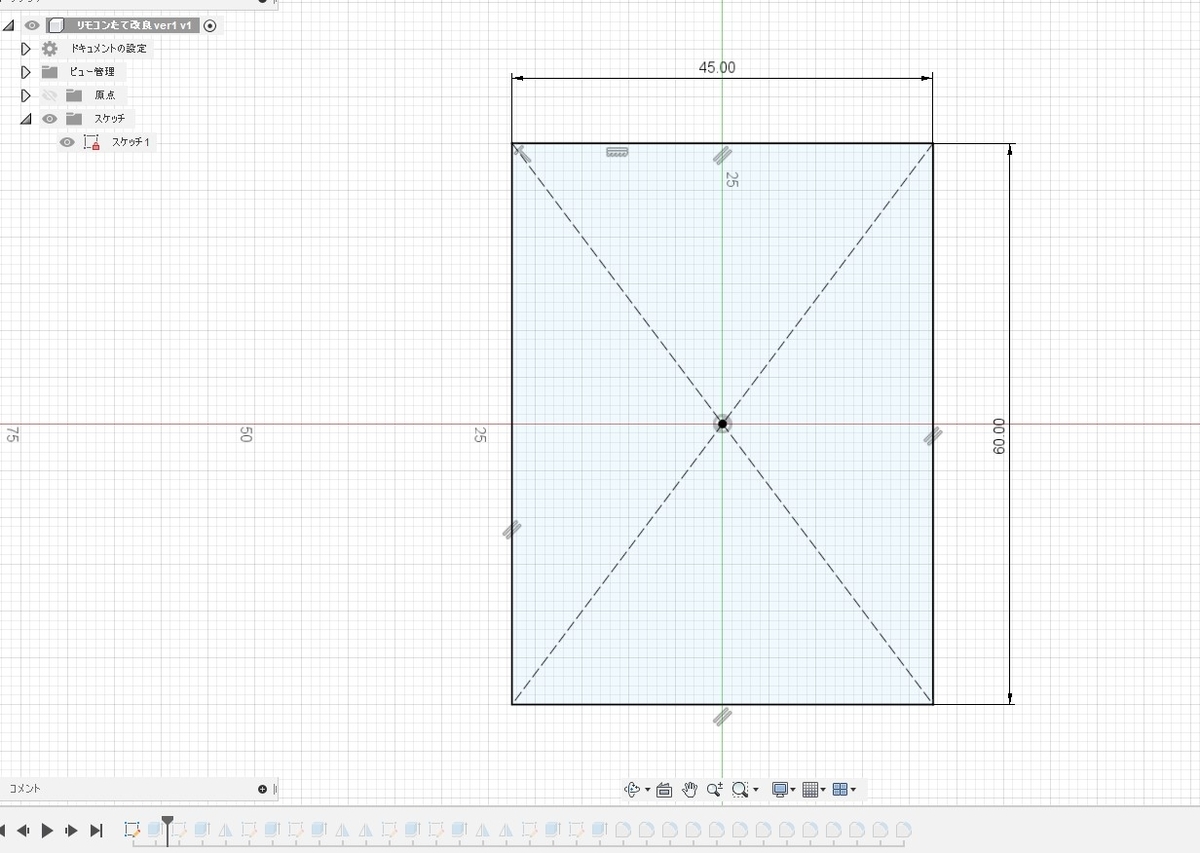Click the comments panel resize grip
The image size is (1200, 853).
pos(275,789)
